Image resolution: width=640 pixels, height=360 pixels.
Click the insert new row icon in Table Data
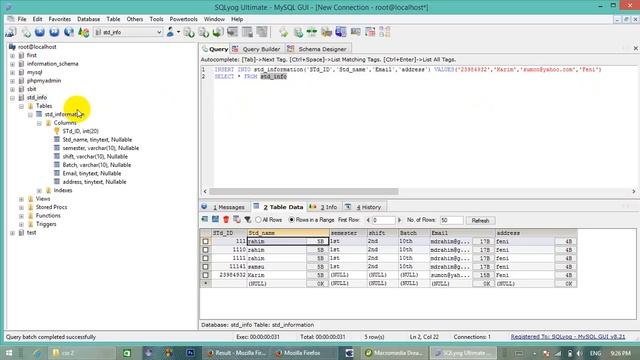coord(204,220)
